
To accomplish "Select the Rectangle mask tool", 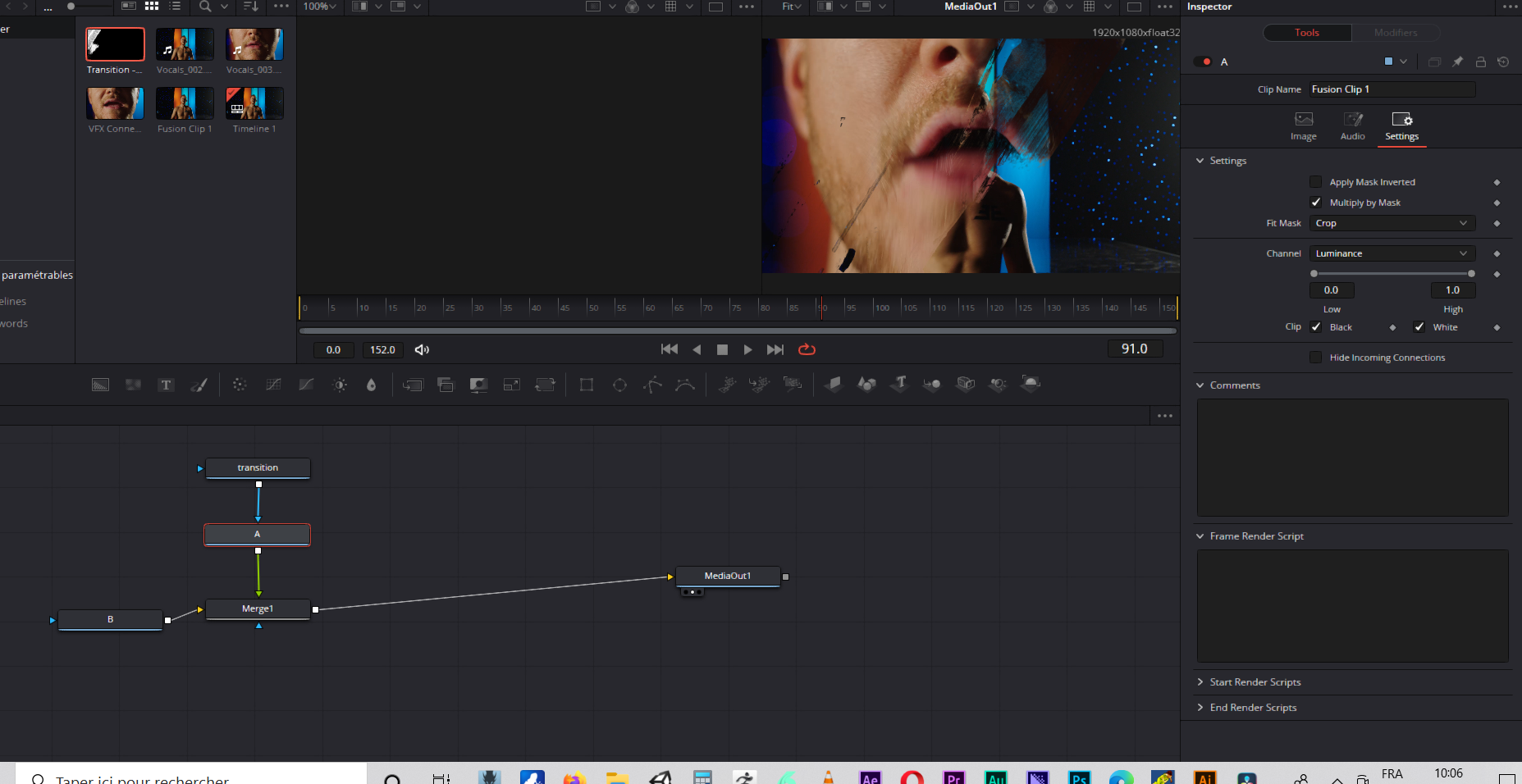I will point(587,385).
